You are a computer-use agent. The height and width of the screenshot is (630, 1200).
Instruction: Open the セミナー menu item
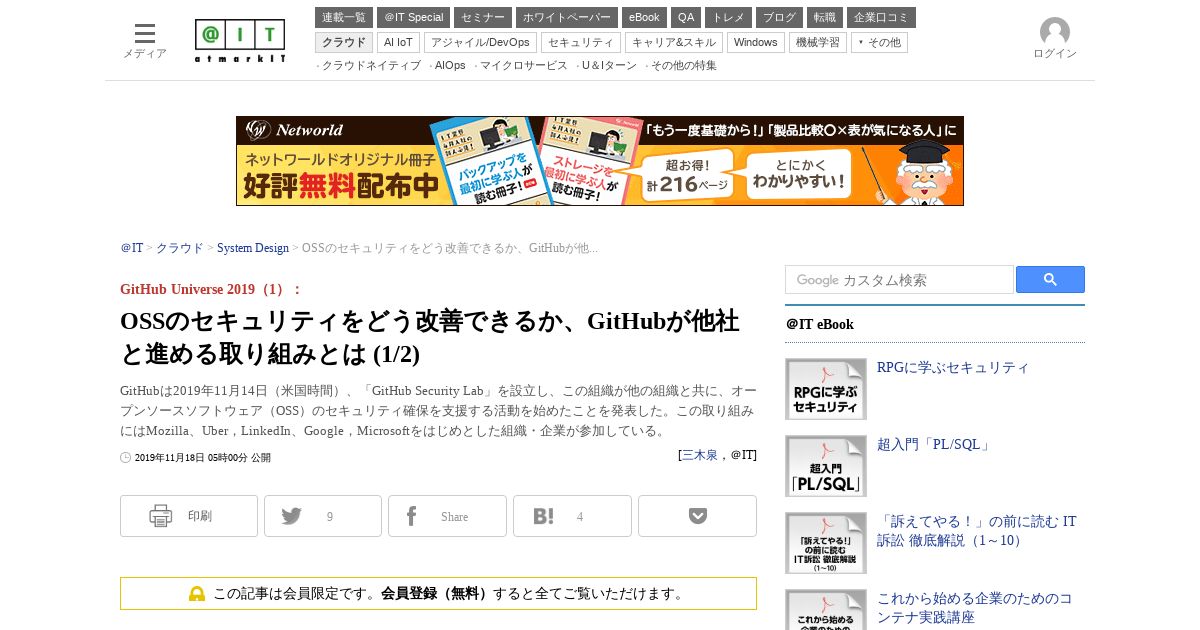coord(483,17)
